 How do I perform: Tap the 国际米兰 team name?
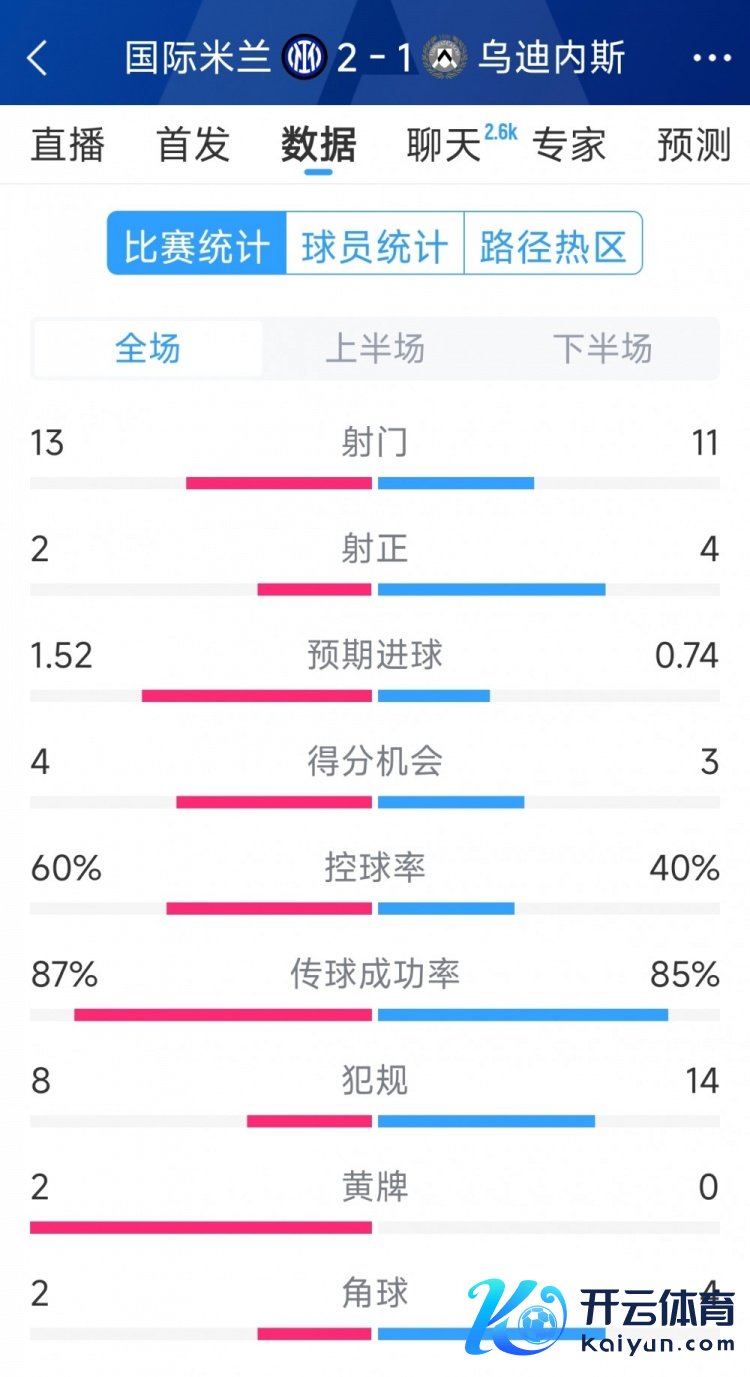point(198,58)
